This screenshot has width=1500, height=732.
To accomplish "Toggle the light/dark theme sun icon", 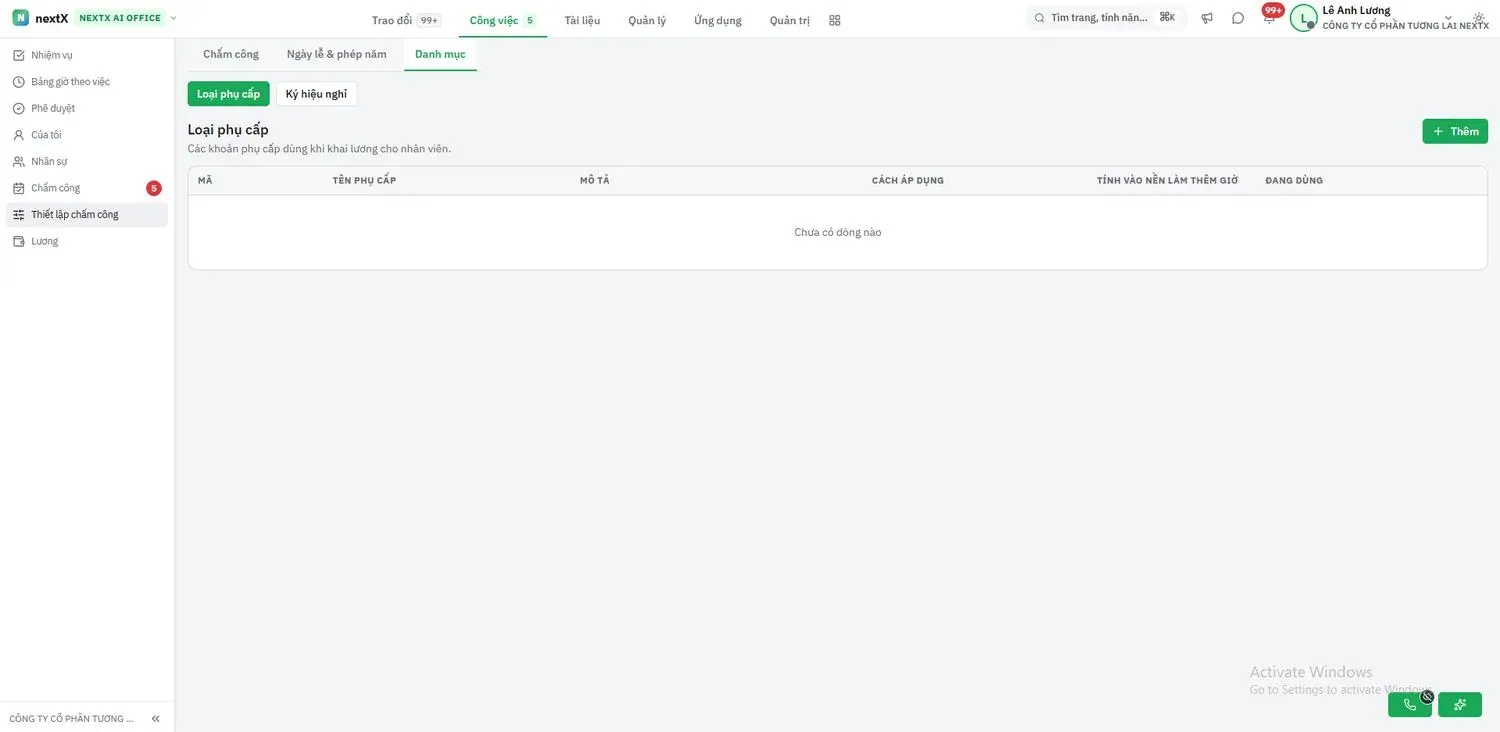I will click(1479, 18).
